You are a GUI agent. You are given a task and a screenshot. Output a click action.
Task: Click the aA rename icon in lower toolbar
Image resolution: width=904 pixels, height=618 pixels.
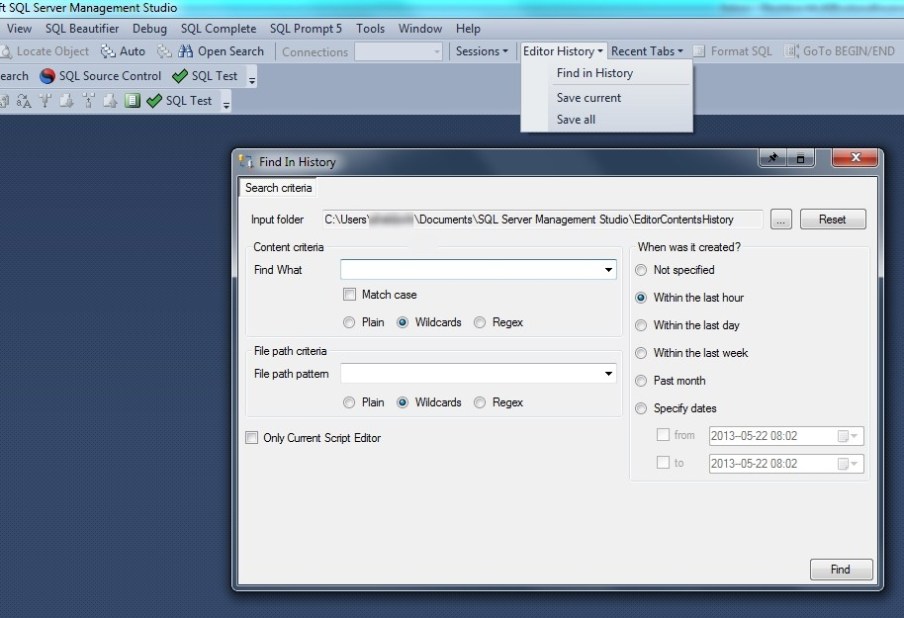(24, 101)
